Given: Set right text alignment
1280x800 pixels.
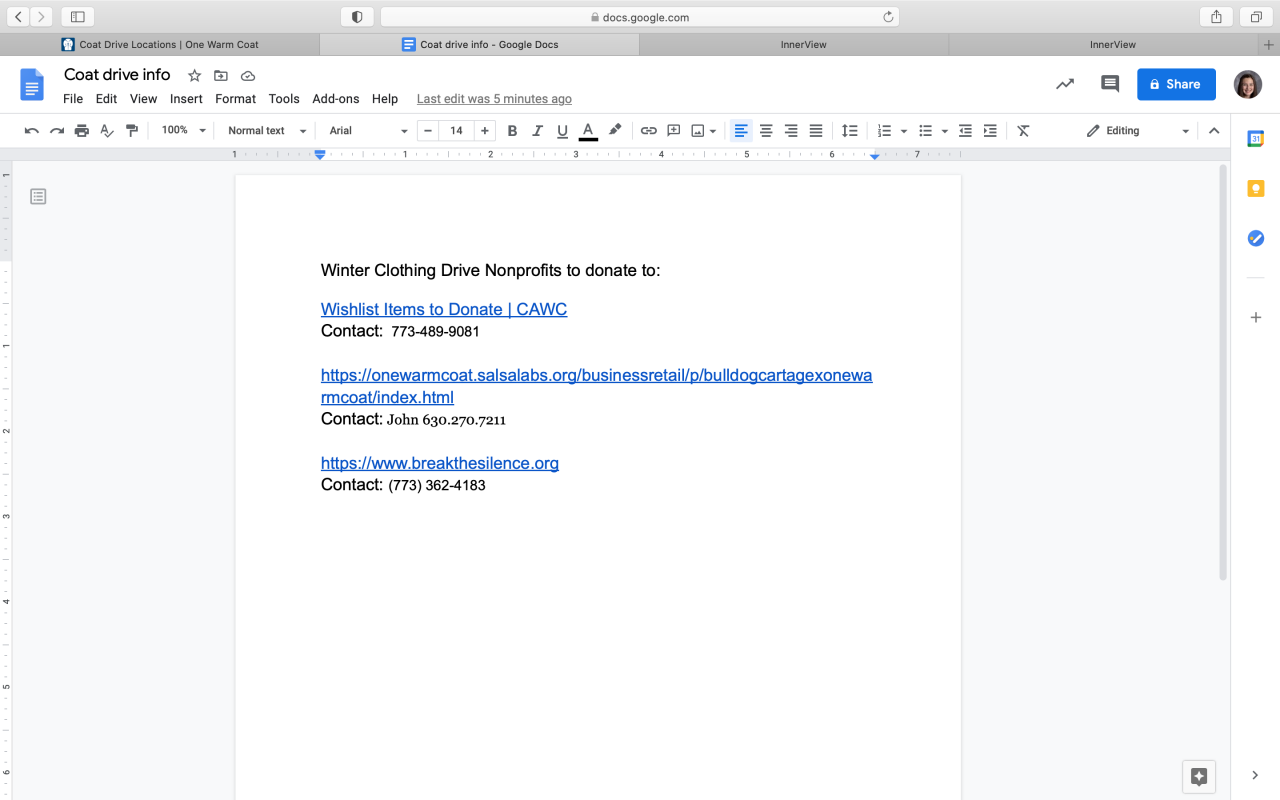Looking at the screenshot, I should tap(791, 131).
